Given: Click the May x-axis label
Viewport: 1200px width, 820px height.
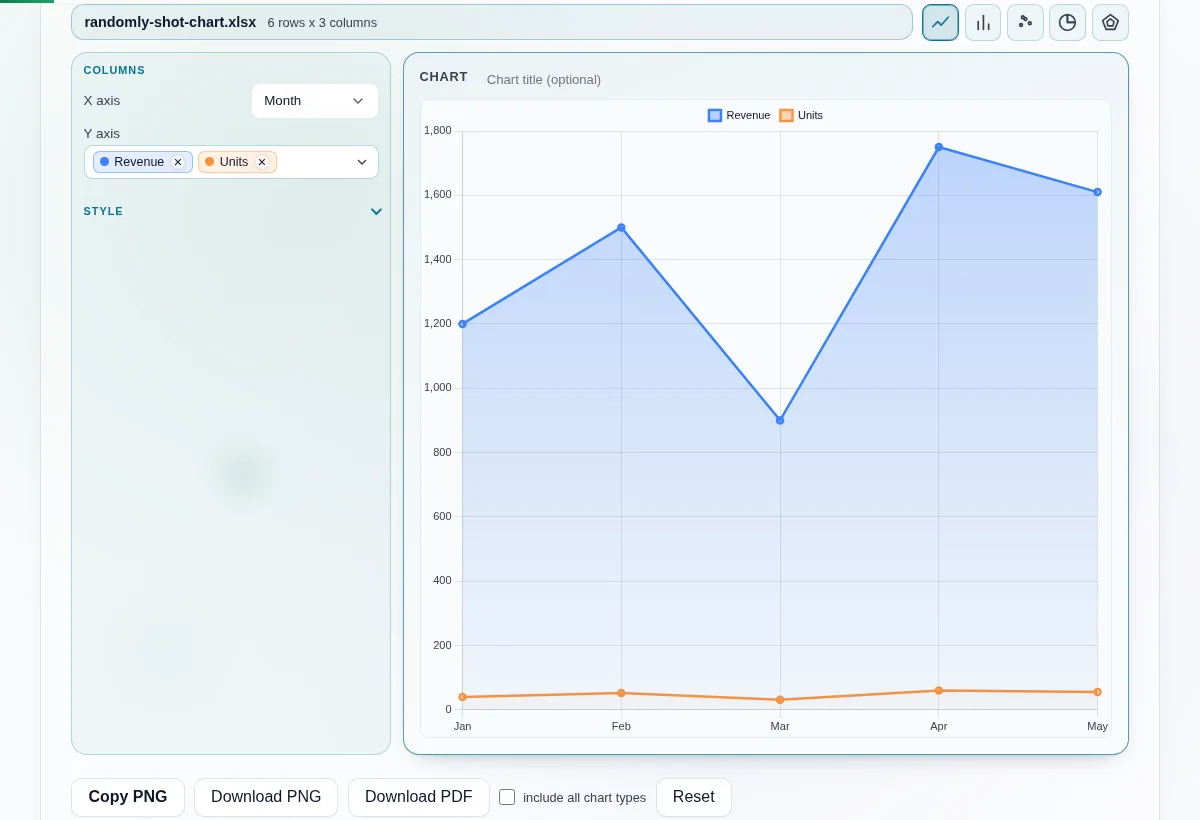Looking at the screenshot, I should [1097, 726].
